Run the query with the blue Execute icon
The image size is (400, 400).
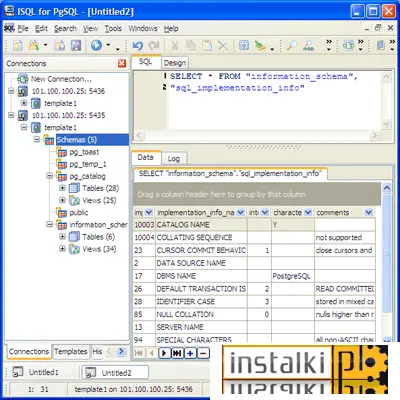tap(97, 45)
